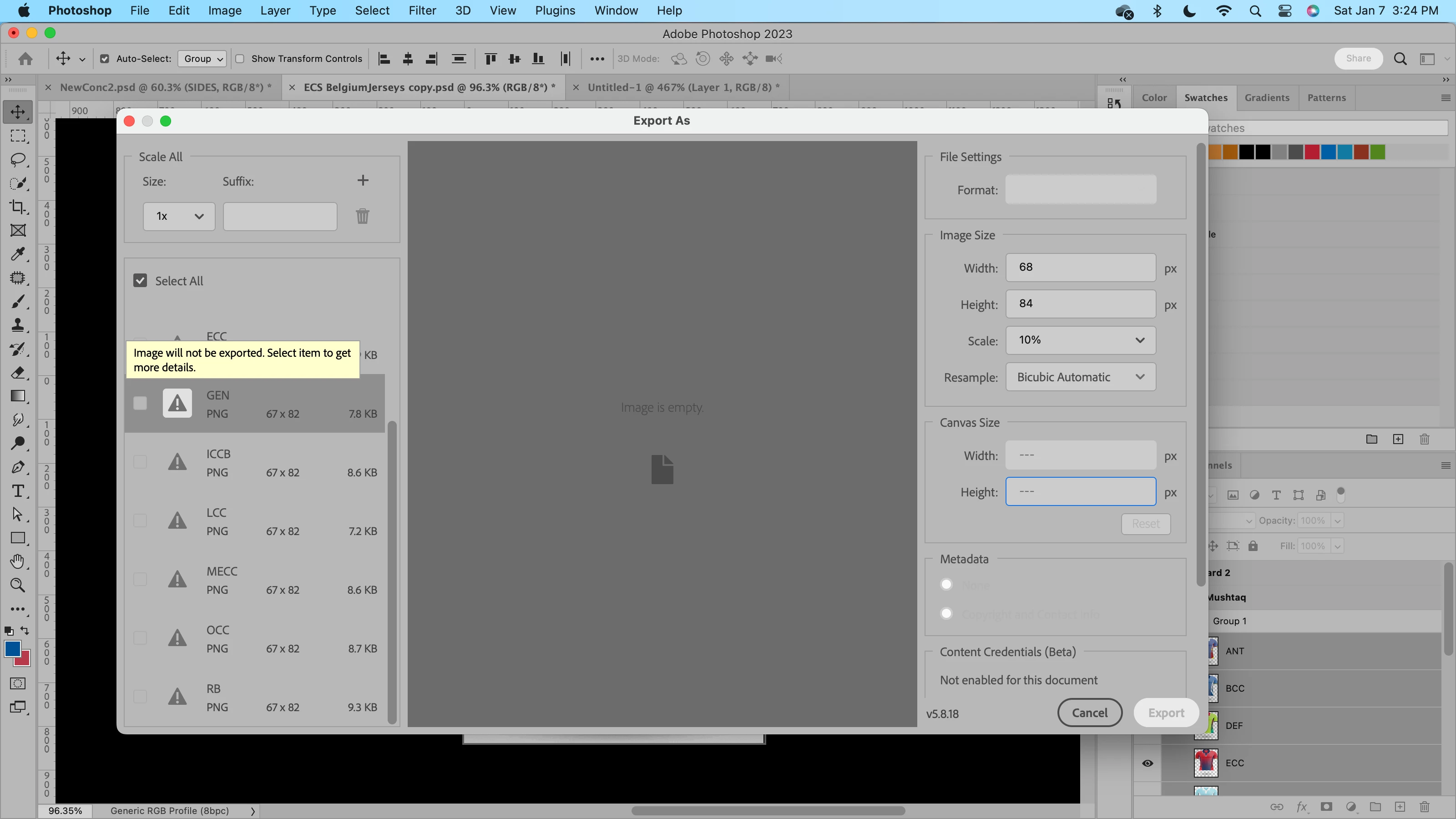Select the Crop tool

click(18, 207)
